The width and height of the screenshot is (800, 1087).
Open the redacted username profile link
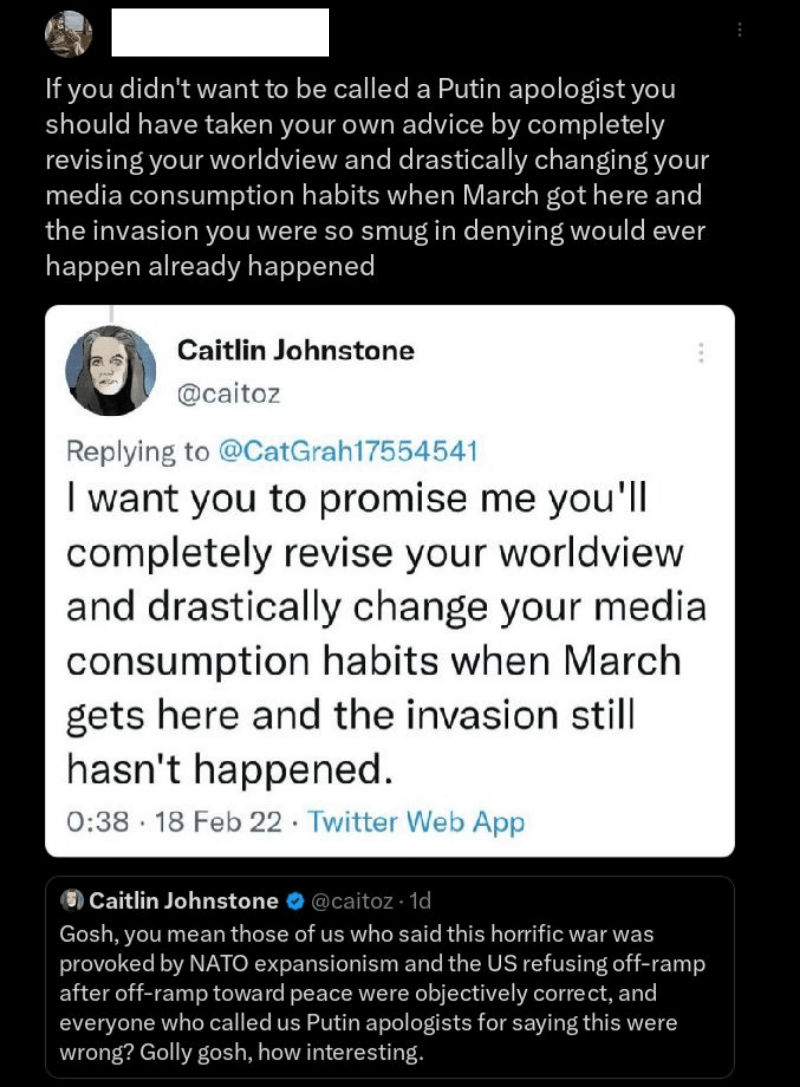click(x=219, y=32)
